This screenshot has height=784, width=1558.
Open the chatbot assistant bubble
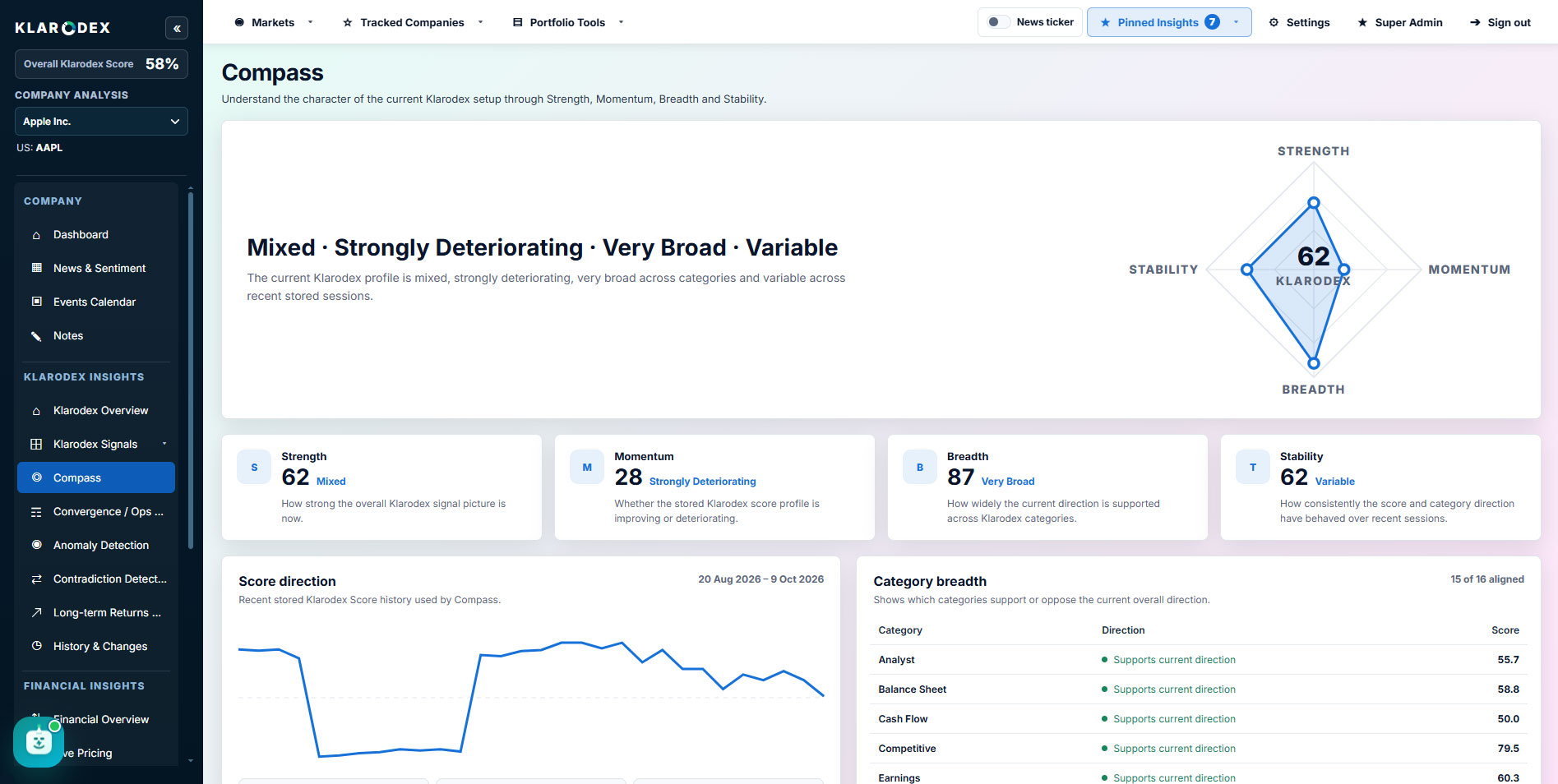(39, 742)
